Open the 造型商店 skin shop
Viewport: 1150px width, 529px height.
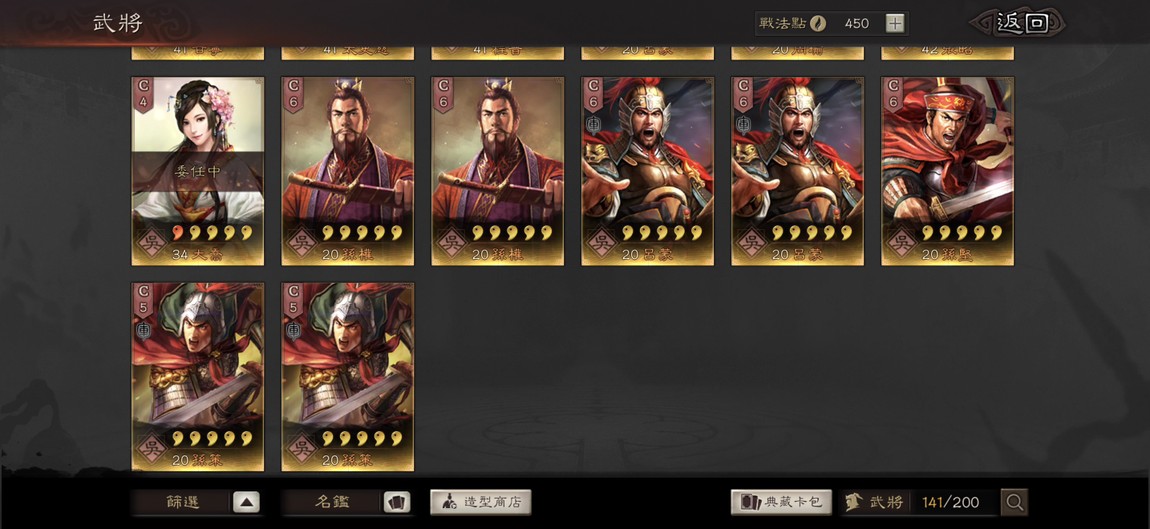[480, 503]
